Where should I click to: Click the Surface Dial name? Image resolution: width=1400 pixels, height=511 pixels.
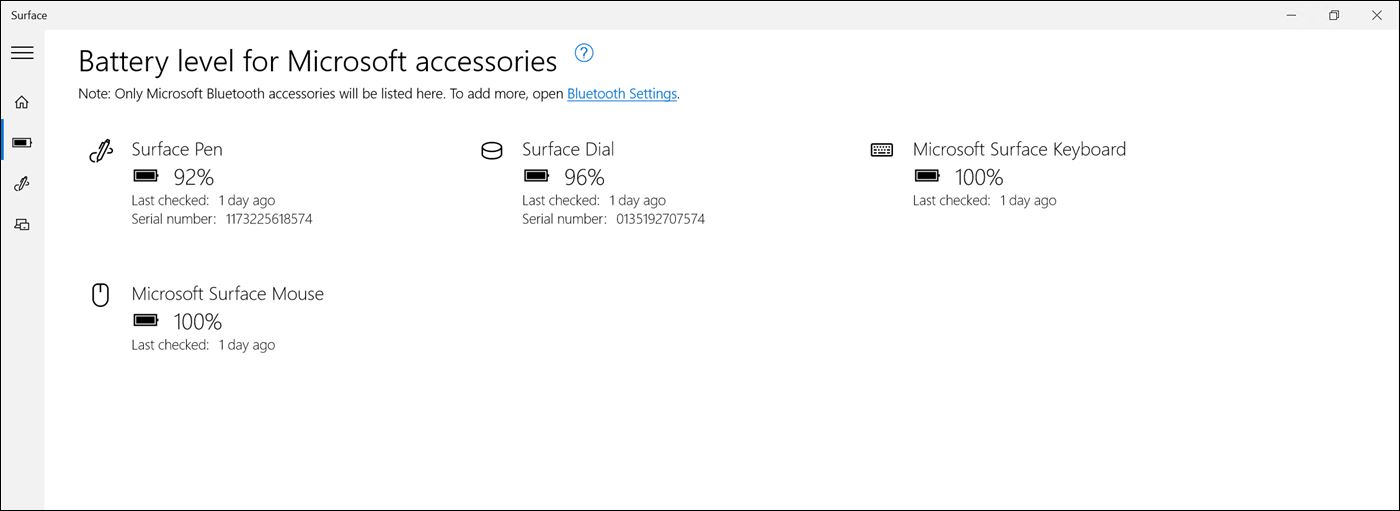[568, 149]
